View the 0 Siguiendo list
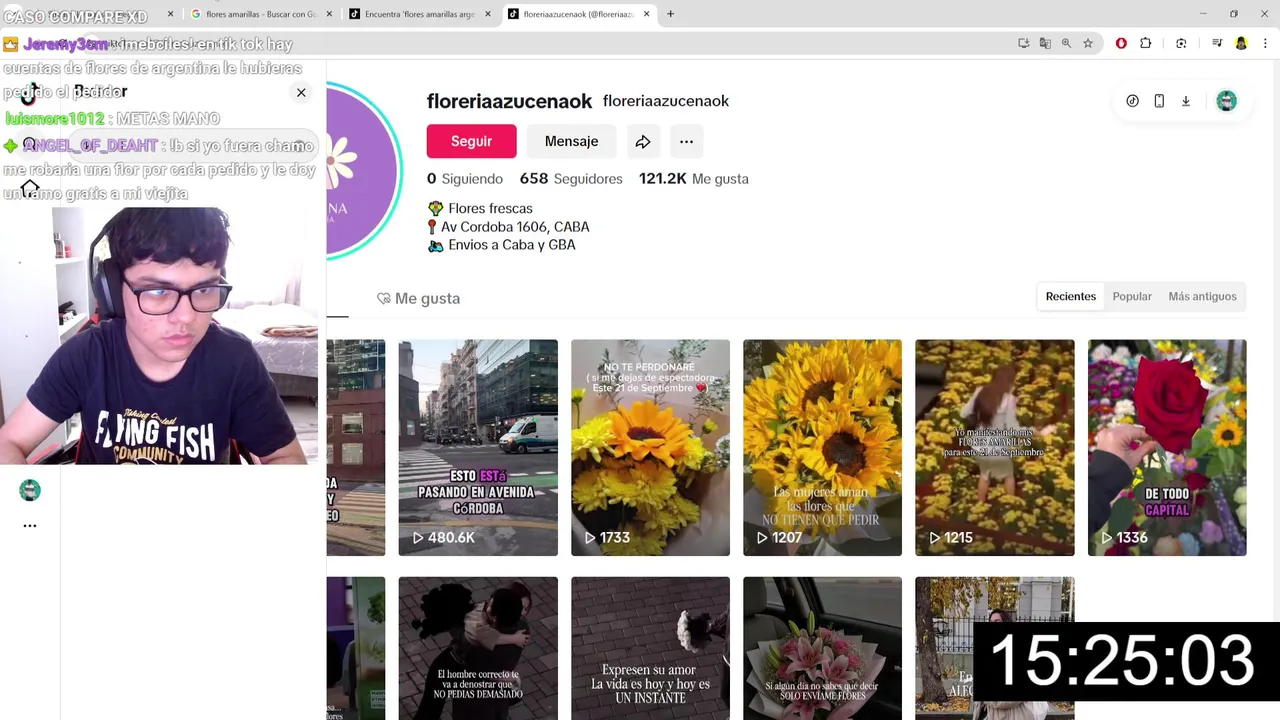Screen dimensions: 1280x720 click(465, 179)
